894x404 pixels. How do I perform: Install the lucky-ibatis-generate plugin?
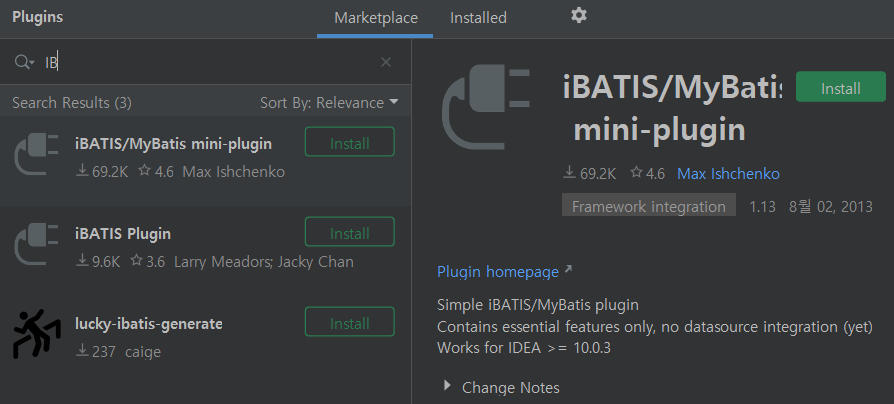coord(350,322)
